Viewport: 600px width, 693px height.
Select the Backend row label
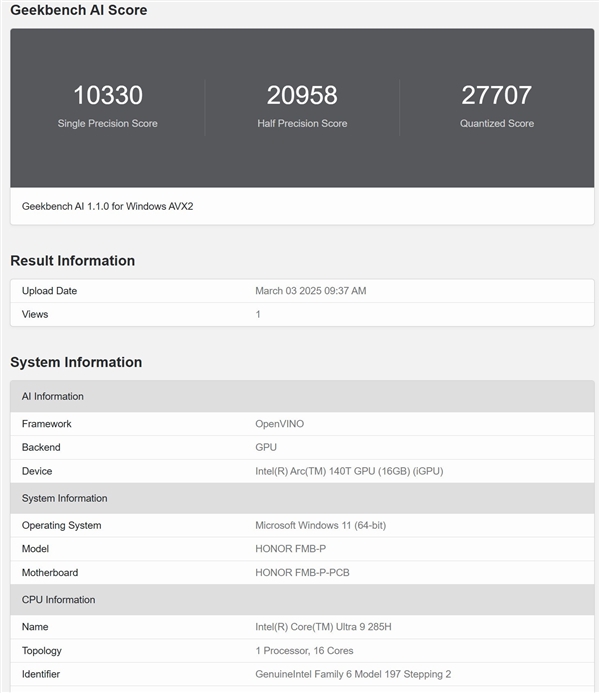click(x=41, y=447)
